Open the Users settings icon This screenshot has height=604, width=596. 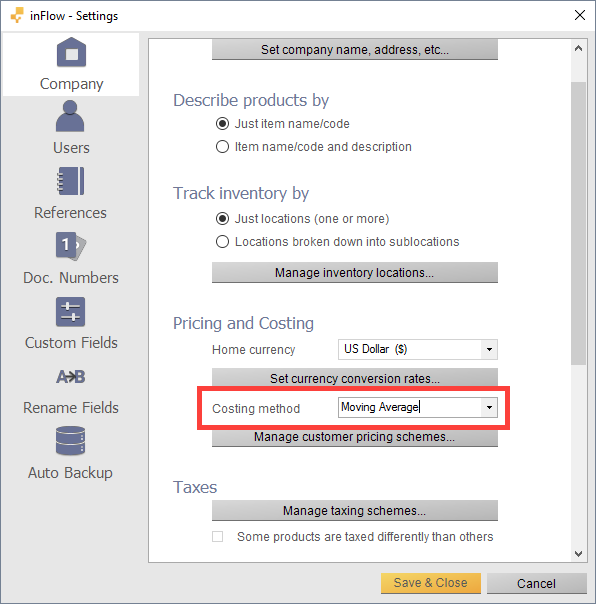70,116
